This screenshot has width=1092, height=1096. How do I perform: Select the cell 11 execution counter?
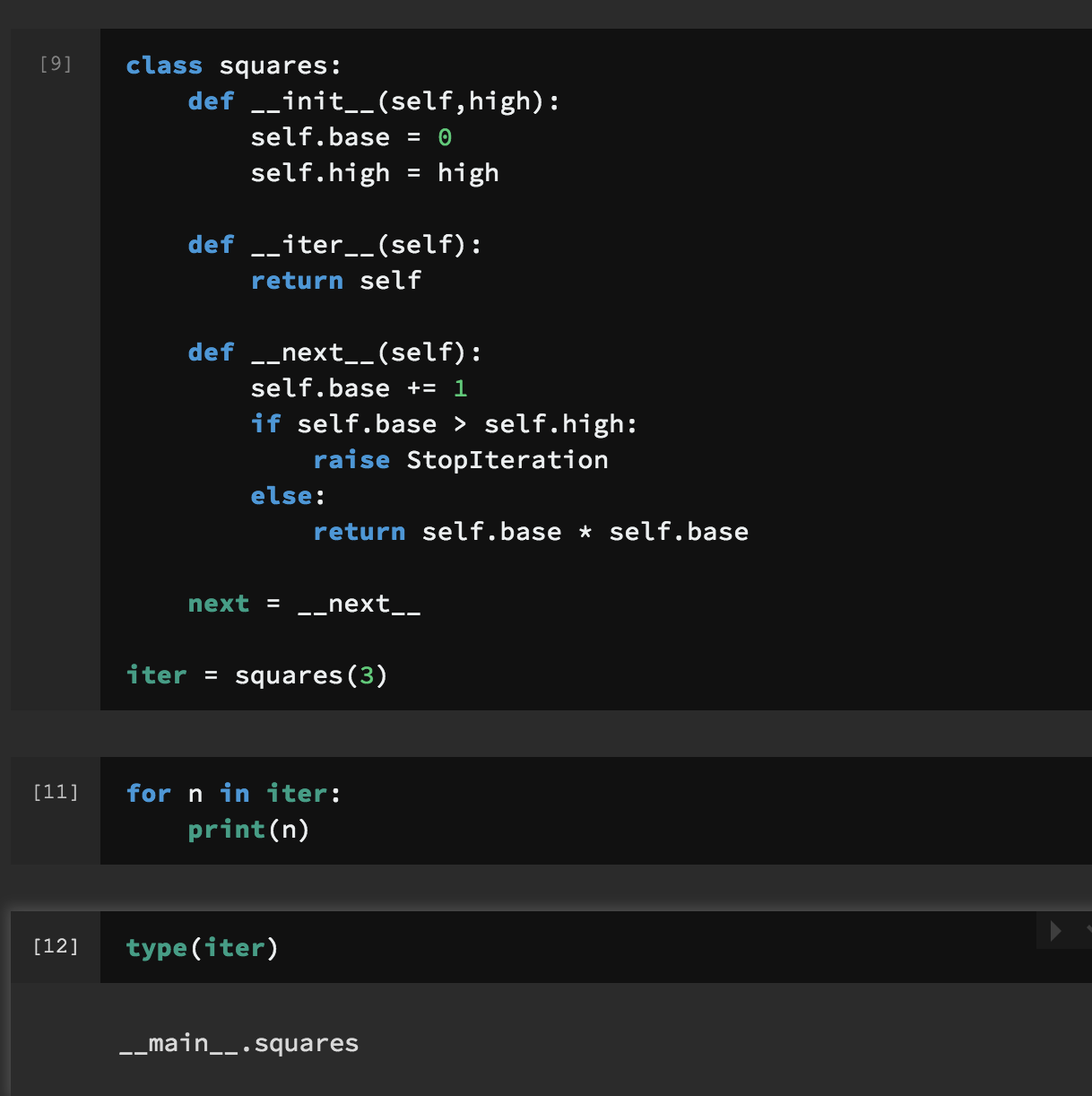(56, 792)
